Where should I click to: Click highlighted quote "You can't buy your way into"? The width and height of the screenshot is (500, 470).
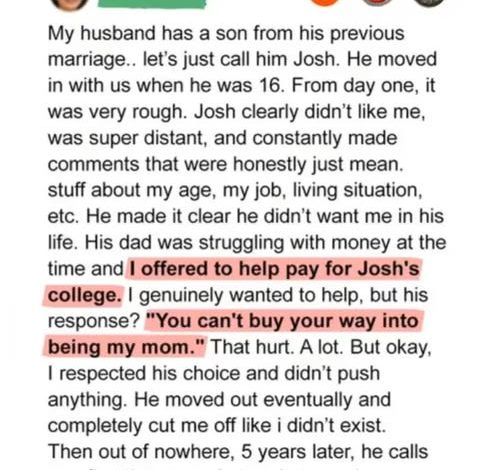pyautogui.click(x=282, y=321)
